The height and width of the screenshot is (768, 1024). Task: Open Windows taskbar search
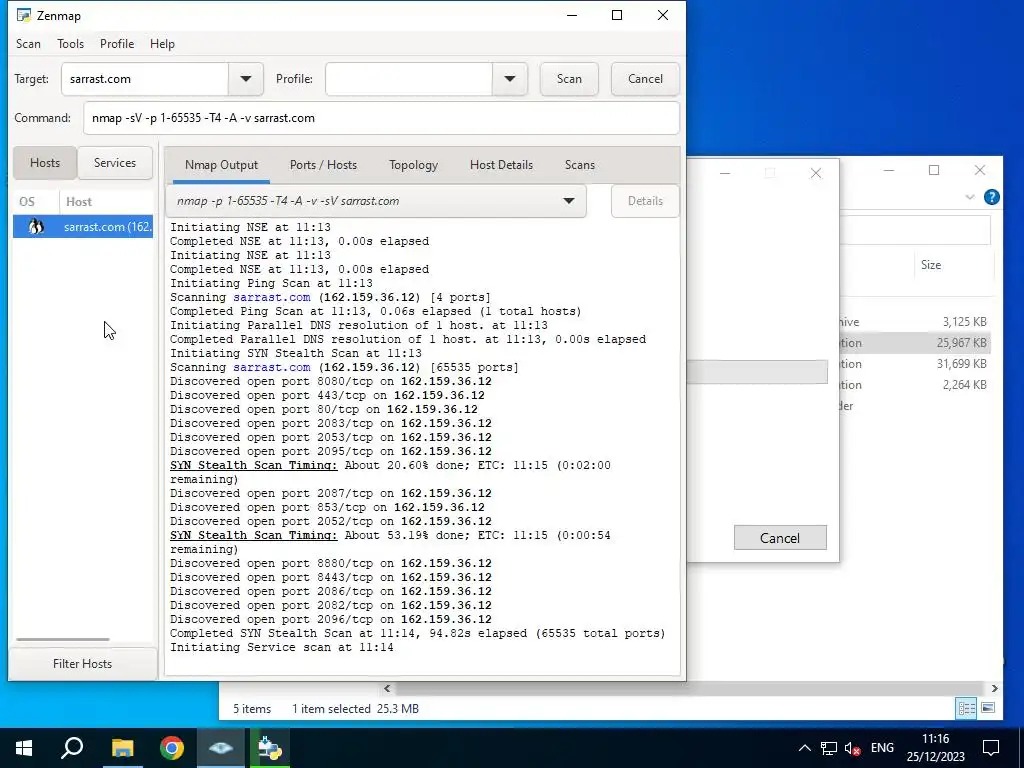pyautogui.click(x=72, y=748)
